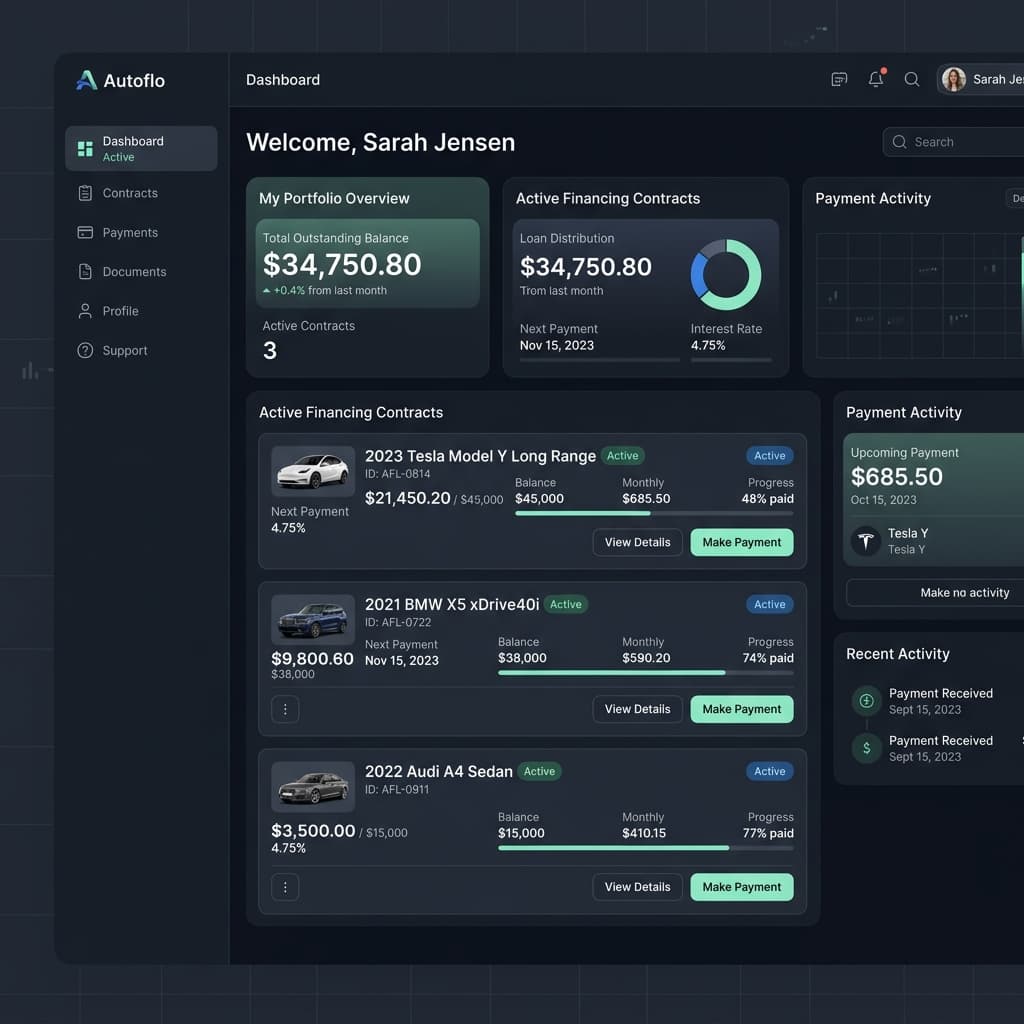
Task: Click the dollar sign Payment Received icon
Action: tap(867, 748)
